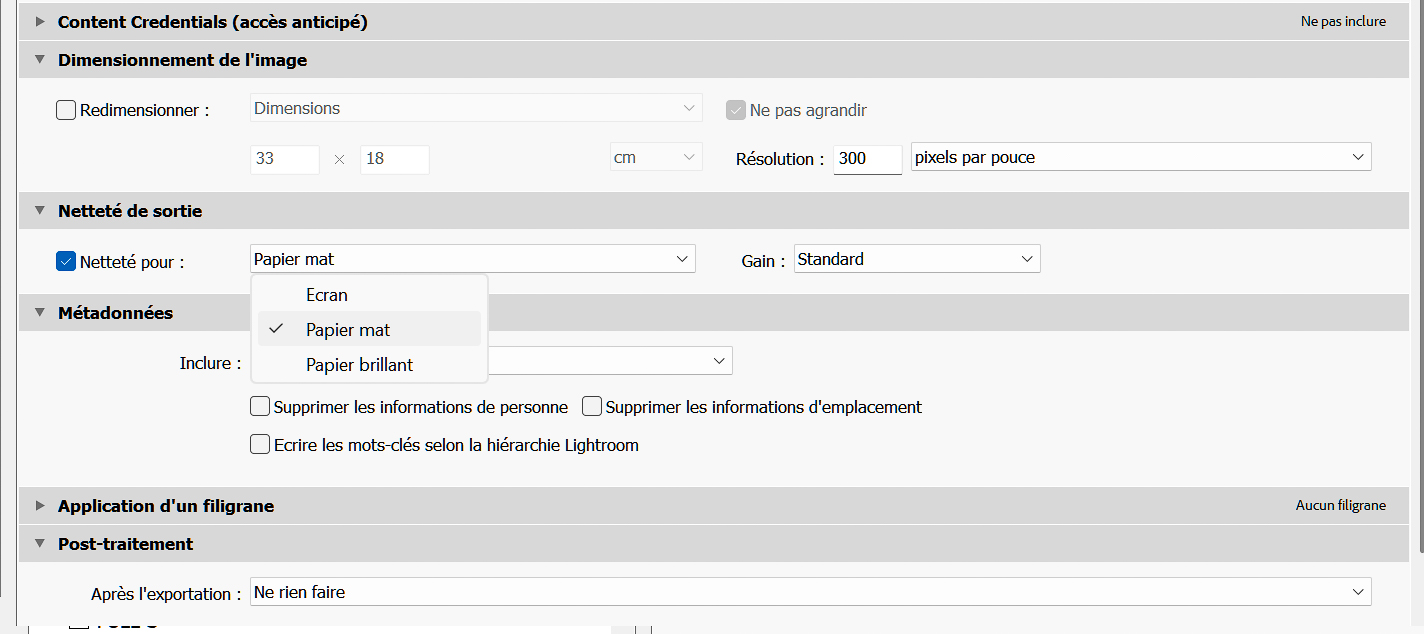Check Supprimer les informations d'emplacement
This screenshot has width=1424, height=634.
click(592, 407)
